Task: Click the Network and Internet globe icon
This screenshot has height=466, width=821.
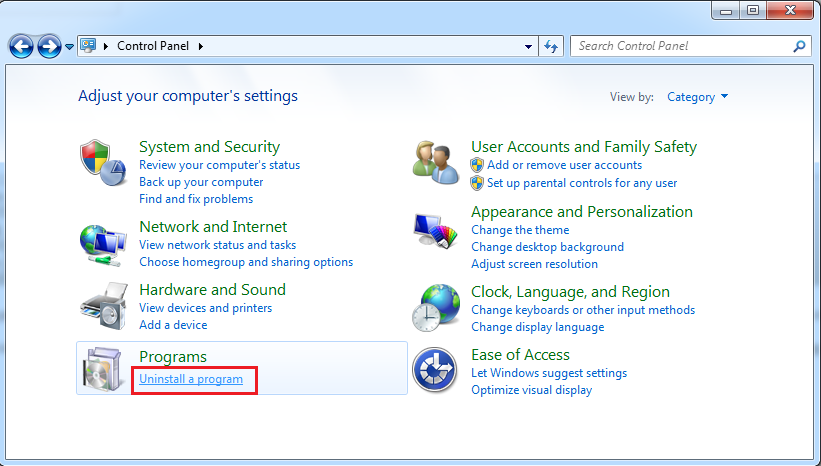Action: click(x=101, y=244)
